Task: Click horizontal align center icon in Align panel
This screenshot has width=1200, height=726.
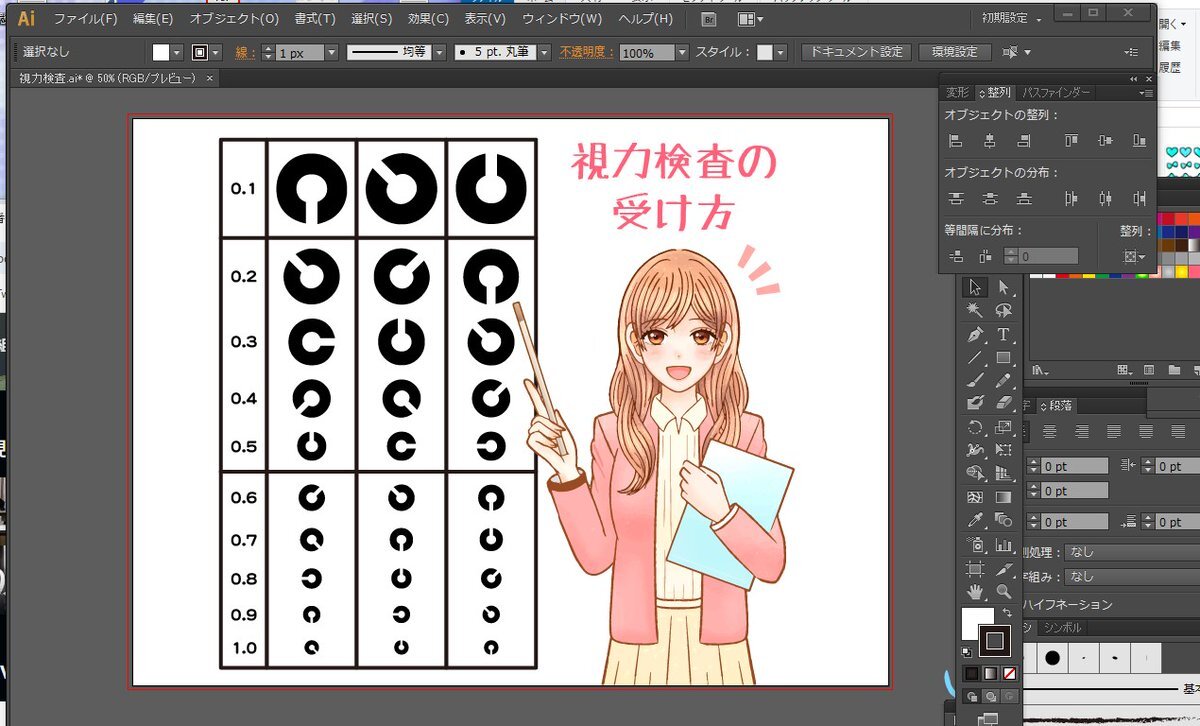Action: tap(989, 141)
